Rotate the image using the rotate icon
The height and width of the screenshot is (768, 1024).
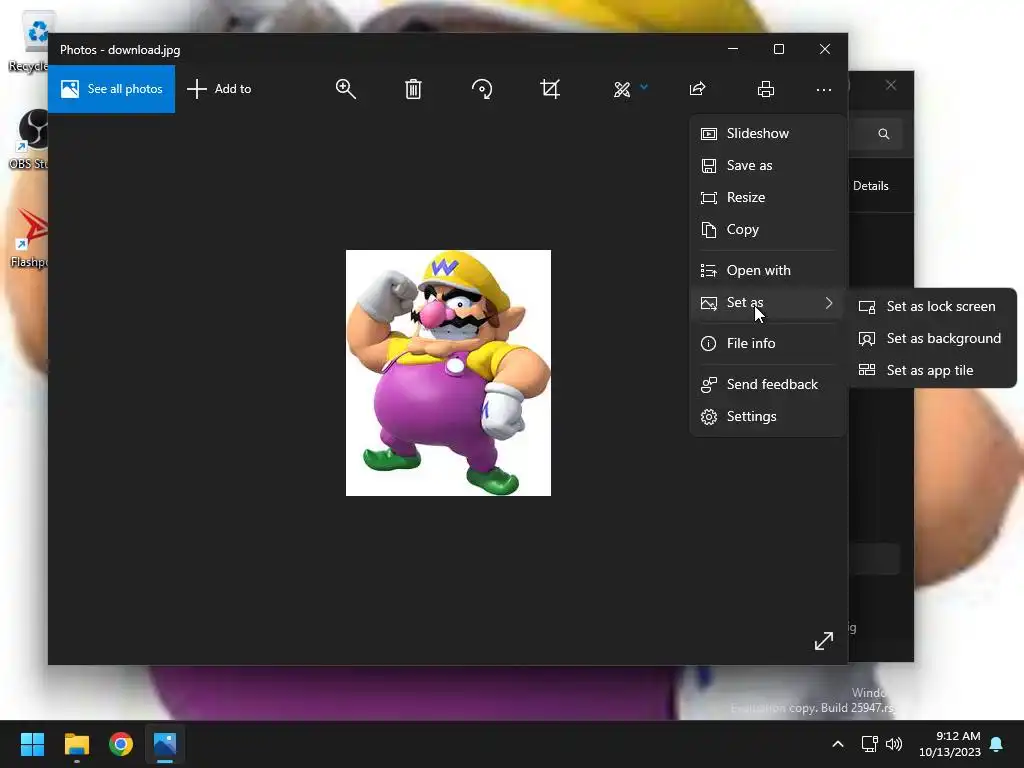(482, 89)
